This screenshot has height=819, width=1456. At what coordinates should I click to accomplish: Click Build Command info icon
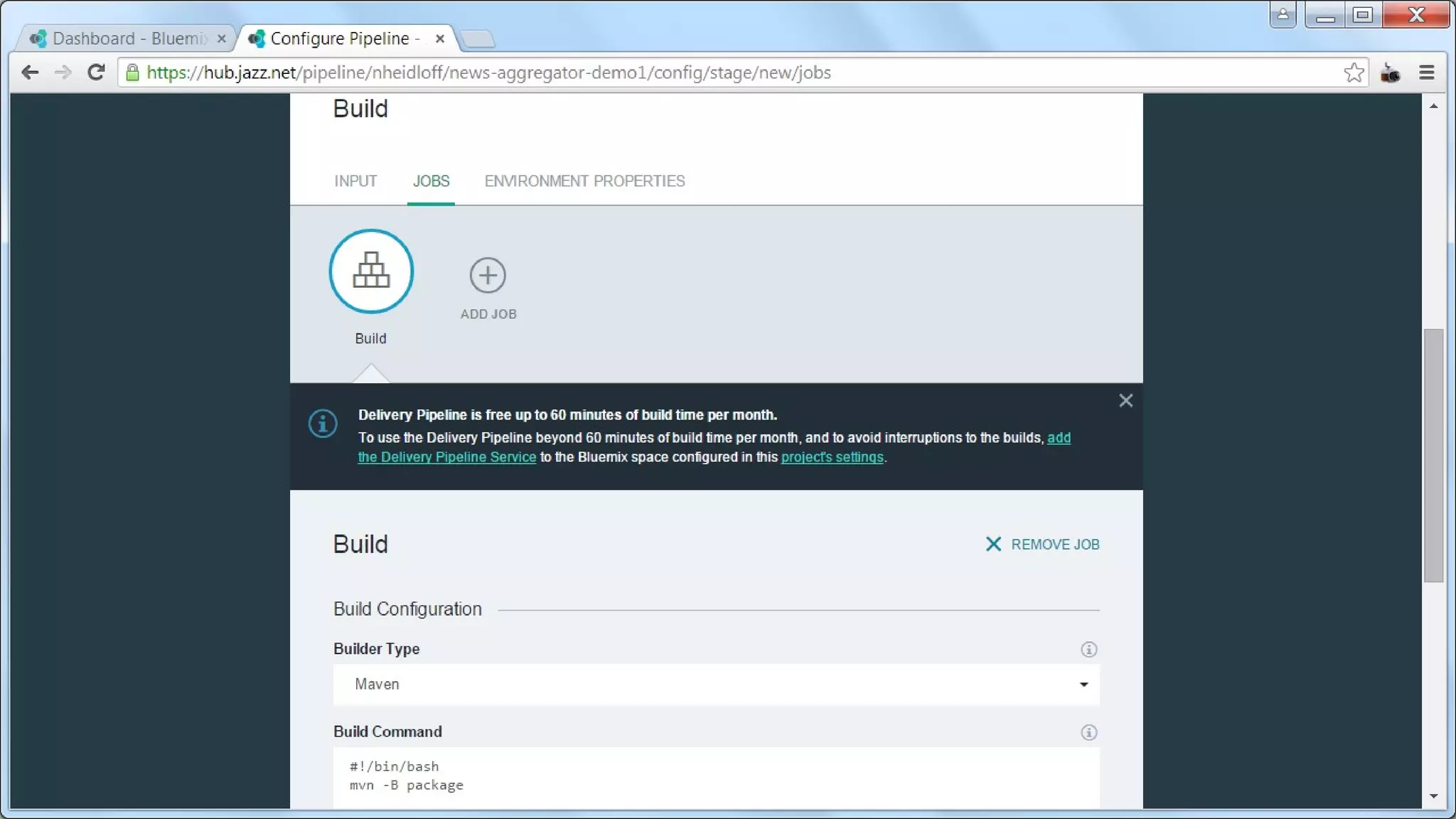pyautogui.click(x=1088, y=732)
